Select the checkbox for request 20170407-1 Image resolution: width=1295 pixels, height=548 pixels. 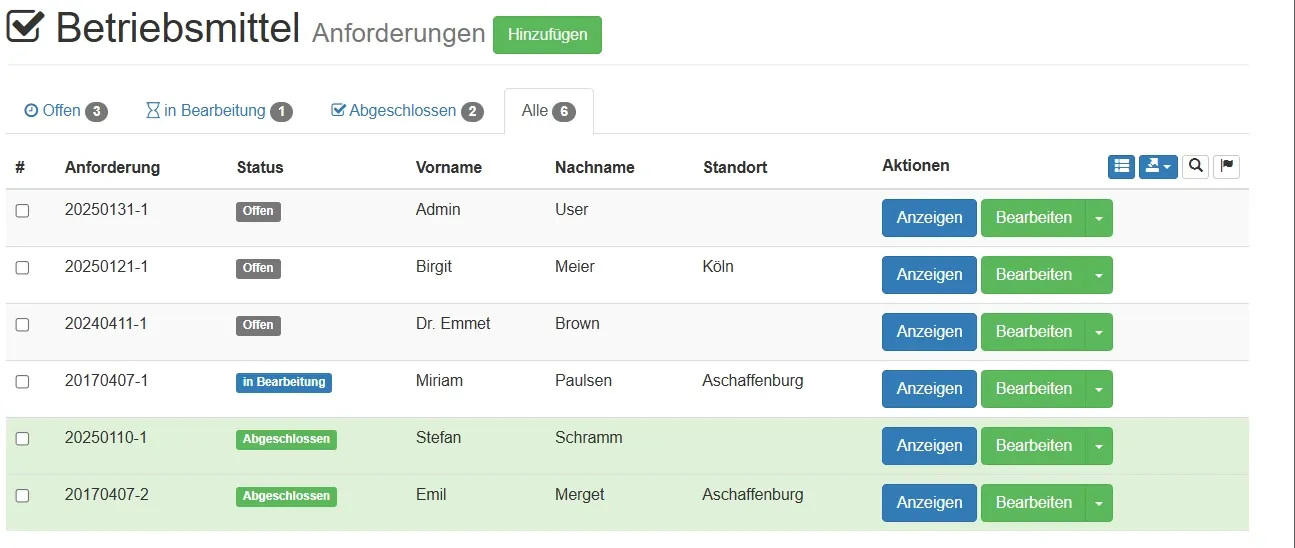pos(22,382)
